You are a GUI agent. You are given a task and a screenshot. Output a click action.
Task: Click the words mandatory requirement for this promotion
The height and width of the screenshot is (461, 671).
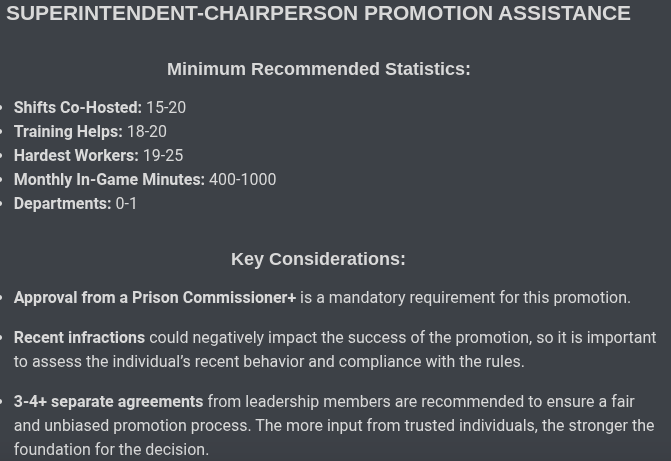pyautogui.click(x=480, y=297)
